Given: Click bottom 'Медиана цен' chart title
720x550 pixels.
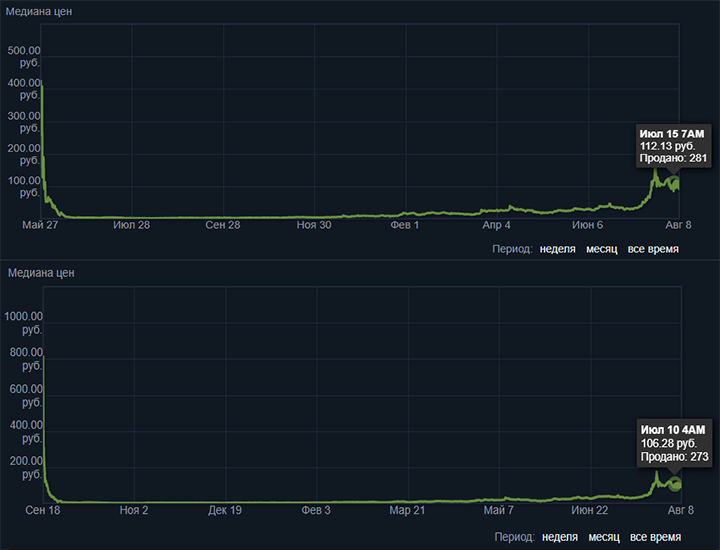Looking at the screenshot, I should coord(41,273).
